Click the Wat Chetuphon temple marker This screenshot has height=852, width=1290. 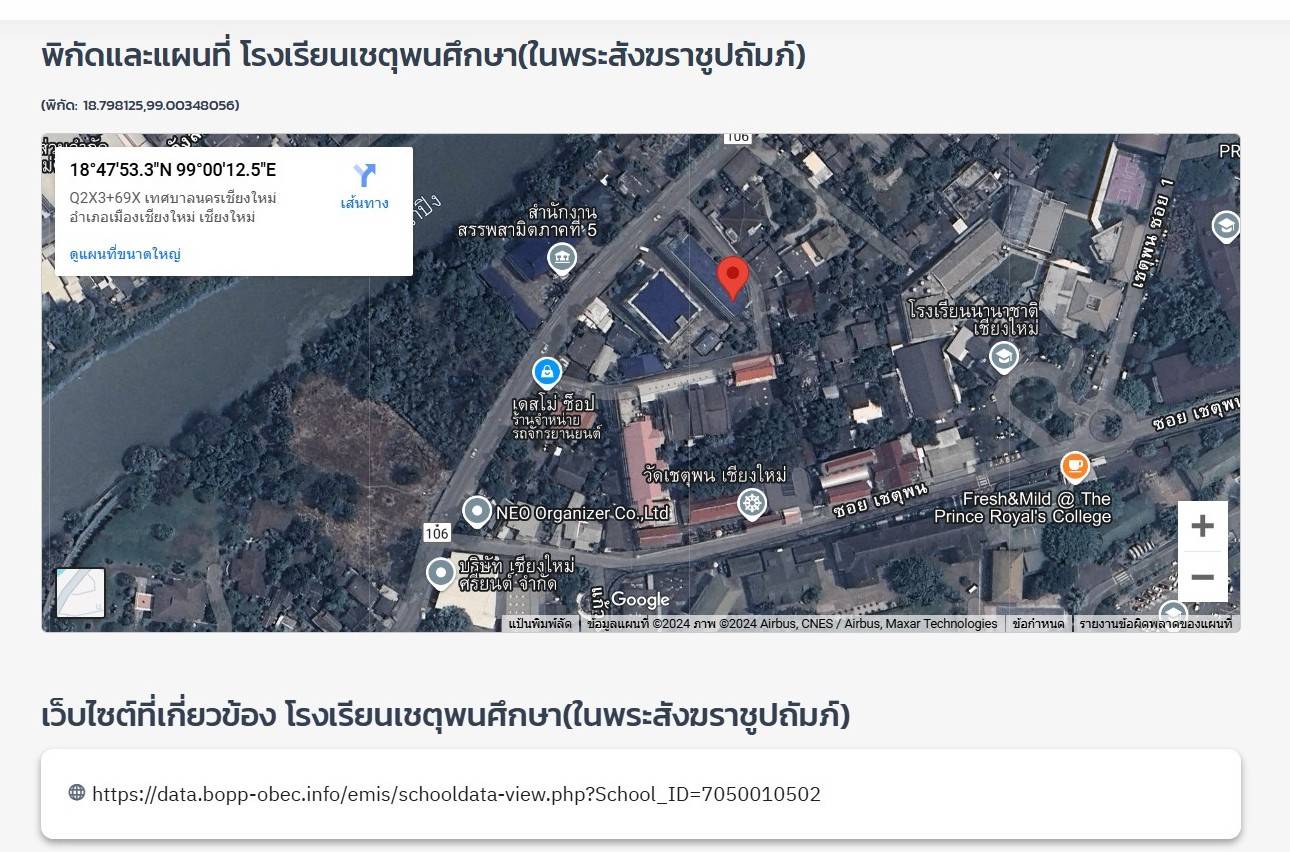[x=751, y=503]
